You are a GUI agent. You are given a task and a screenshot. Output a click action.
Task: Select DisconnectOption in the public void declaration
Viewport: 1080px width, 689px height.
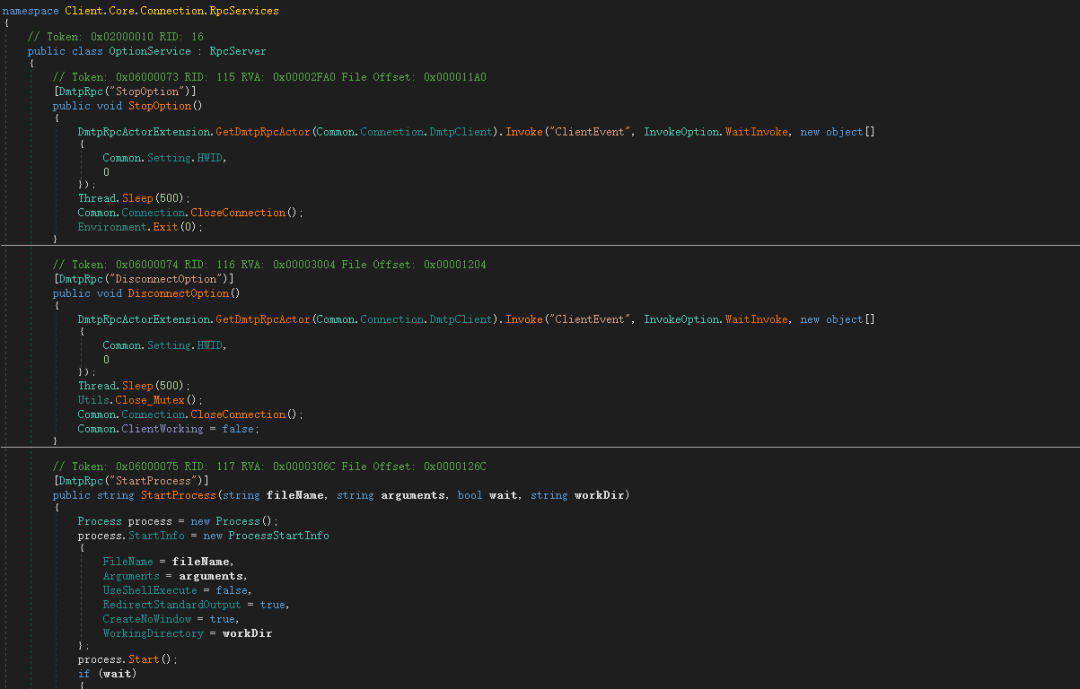pos(178,294)
